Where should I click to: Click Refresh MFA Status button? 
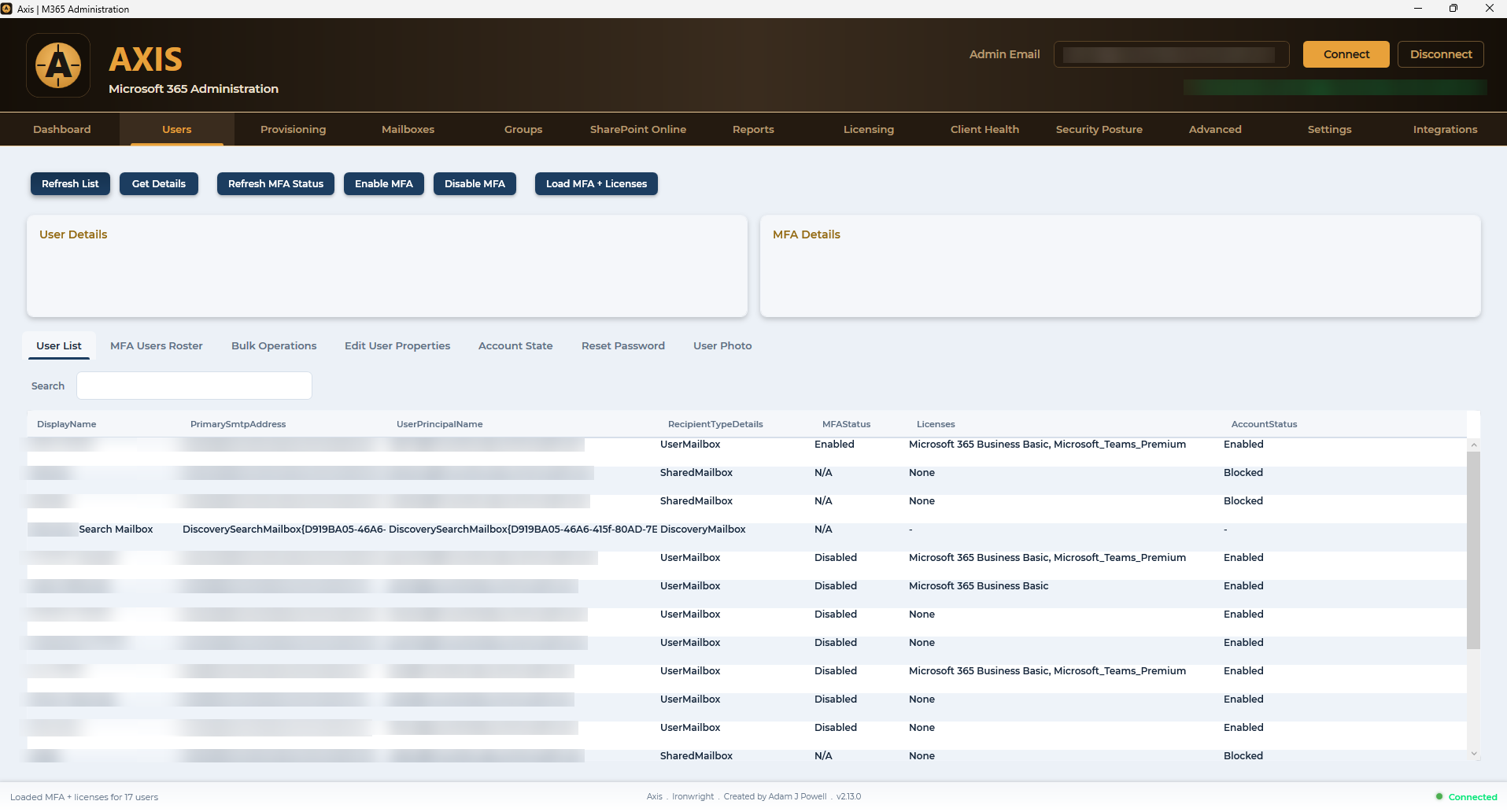275,183
